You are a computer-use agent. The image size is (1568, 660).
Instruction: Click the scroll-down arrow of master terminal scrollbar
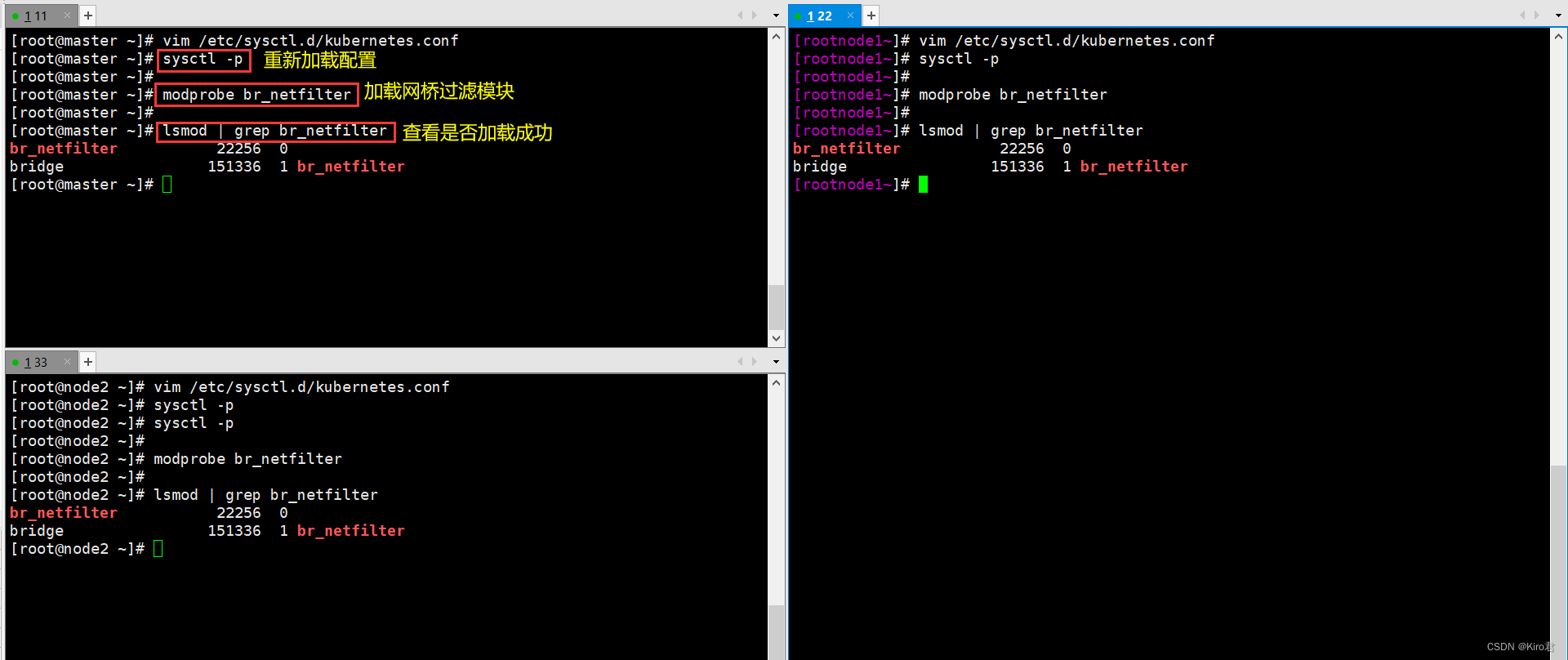(x=776, y=338)
